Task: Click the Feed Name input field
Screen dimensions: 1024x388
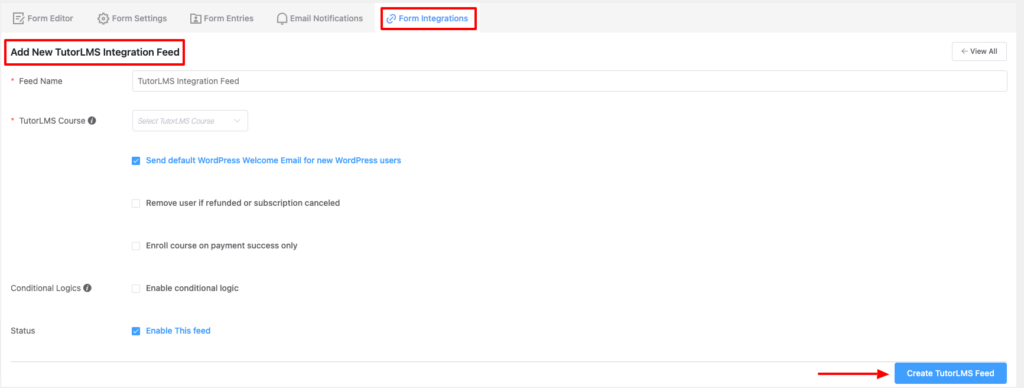Action: point(569,81)
